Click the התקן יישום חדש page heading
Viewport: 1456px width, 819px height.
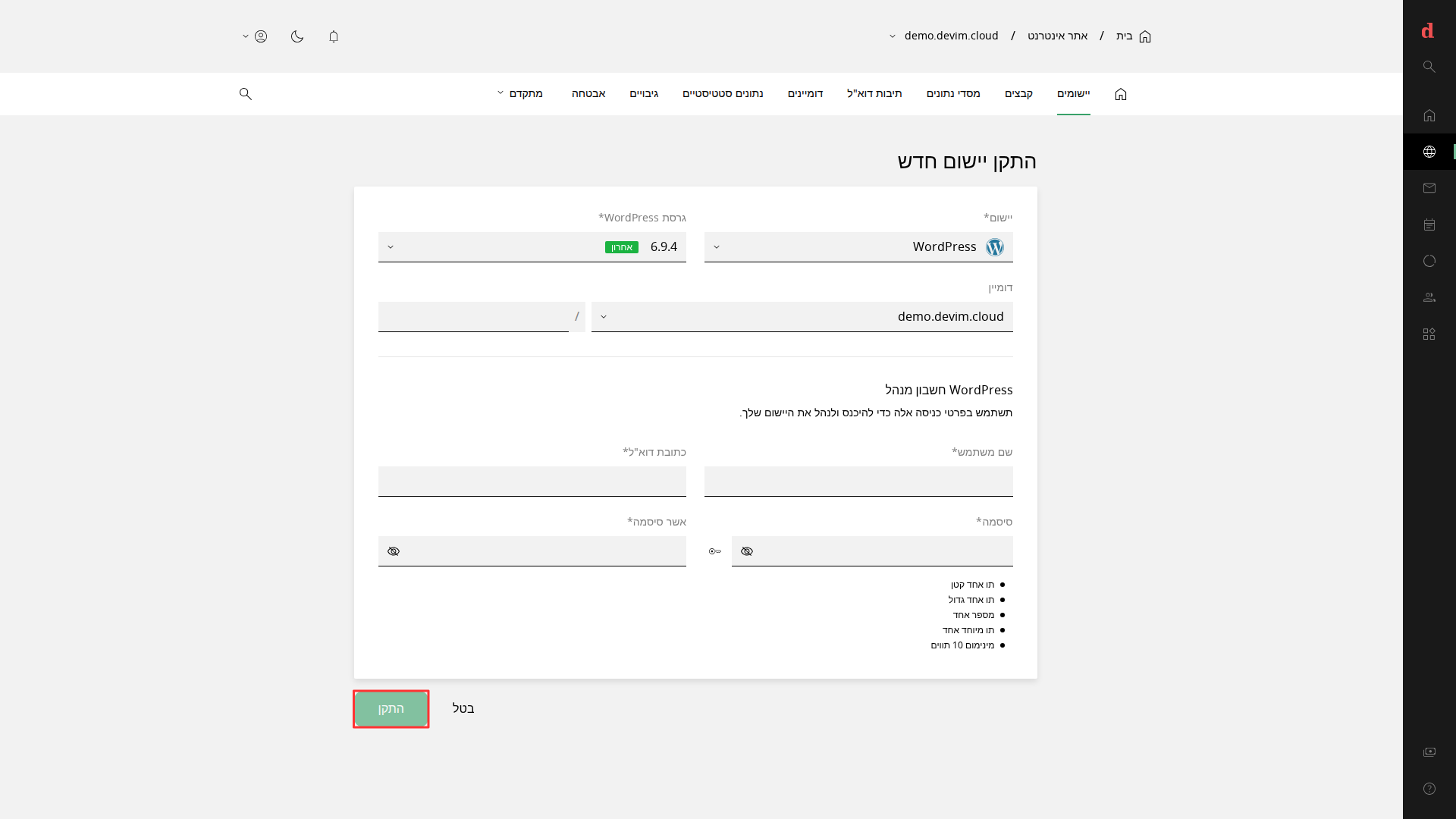pyautogui.click(x=967, y=162)
